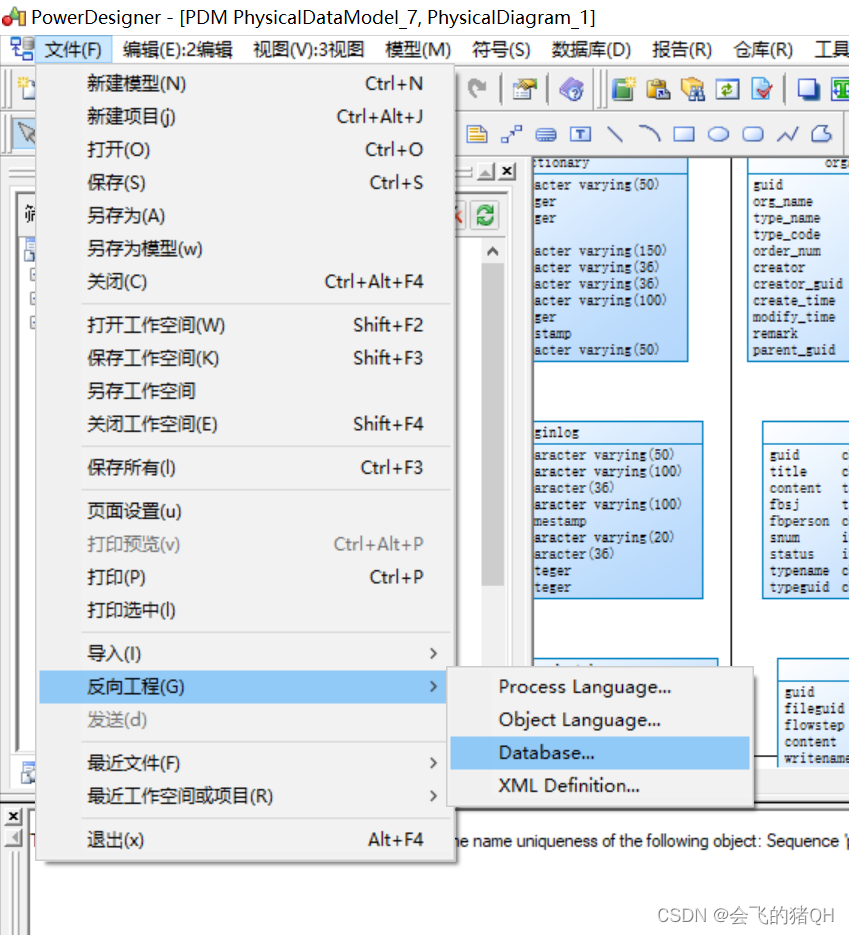The width and height of the screenshot is (849, 935).
Task: Click the browser panel scroll up arrow
Action: [x=492, y=251]
